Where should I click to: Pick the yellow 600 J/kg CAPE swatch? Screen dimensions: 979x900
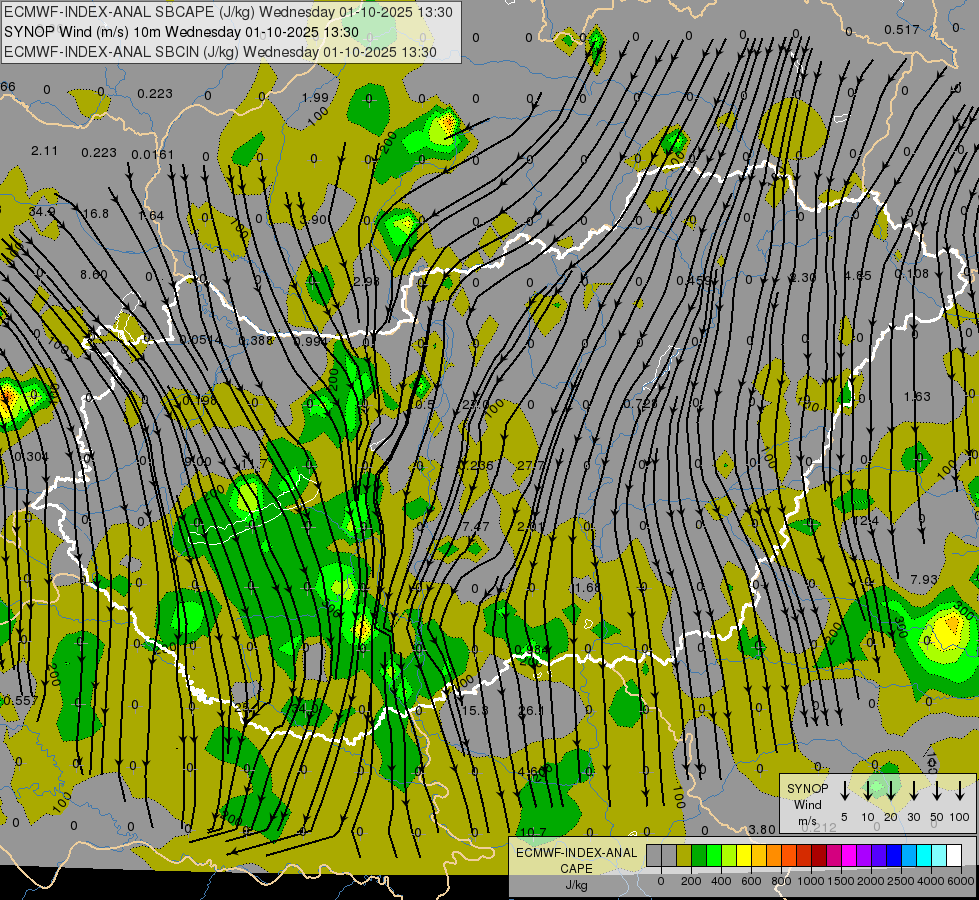coord(744,856)
